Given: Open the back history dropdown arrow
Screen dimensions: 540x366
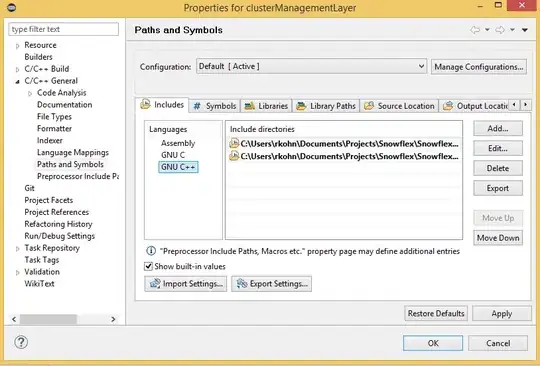Looking at the screenshot, I should [487, 30].
